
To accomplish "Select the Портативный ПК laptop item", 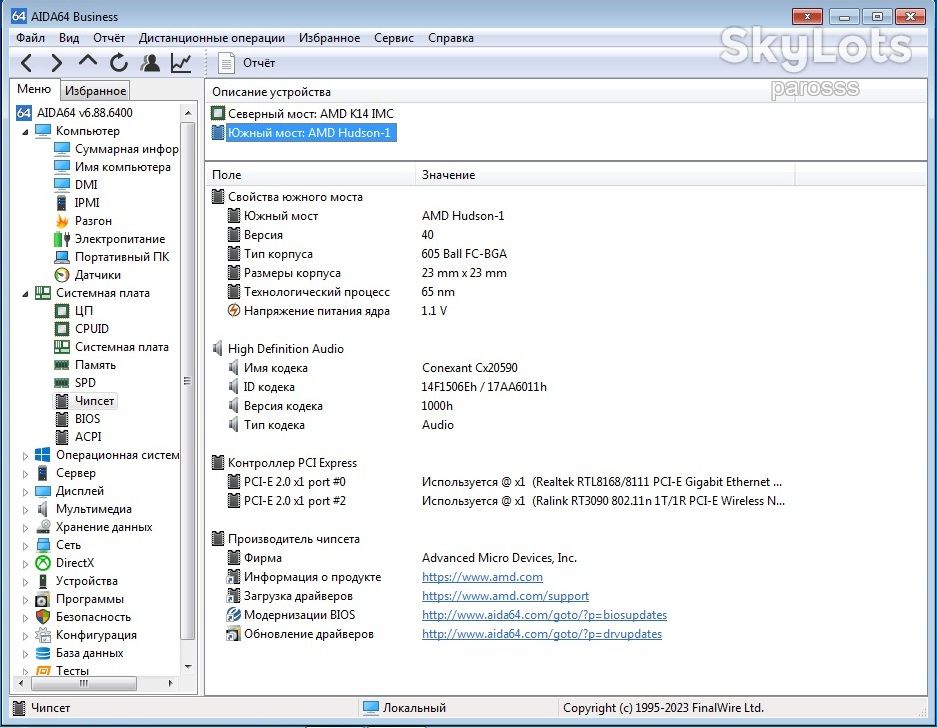I will click(112, 257).
